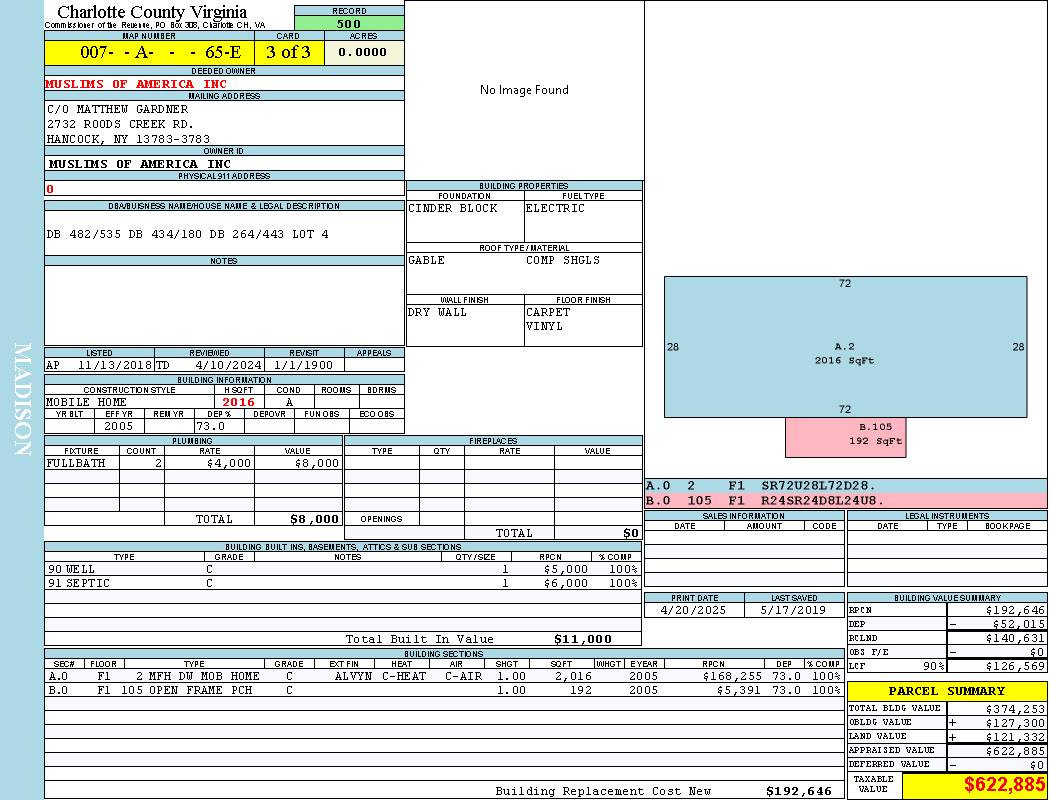Click Building Replacement Cost New $192,646
1050x800 pixels.
click(x=799, y=791)
